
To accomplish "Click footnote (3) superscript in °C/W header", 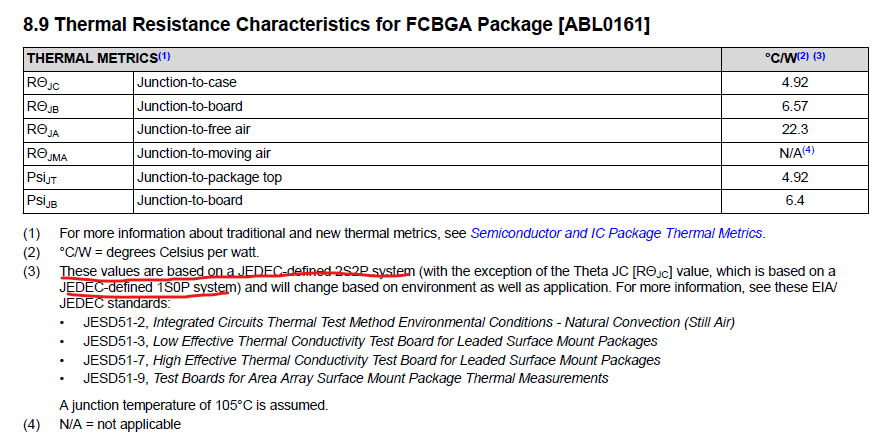I will click(x=819, y=56).
